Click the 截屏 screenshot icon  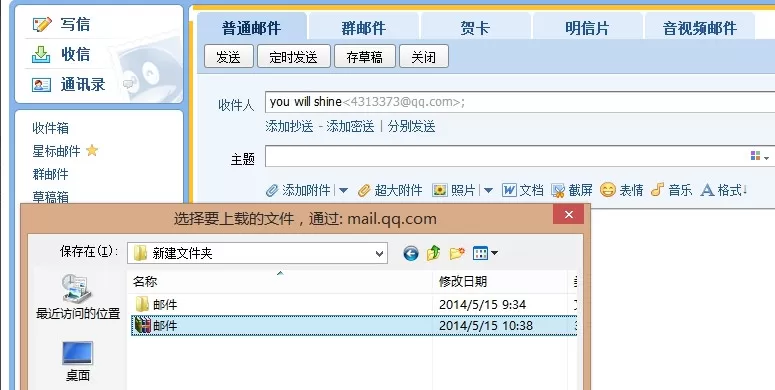click(558, 190)
